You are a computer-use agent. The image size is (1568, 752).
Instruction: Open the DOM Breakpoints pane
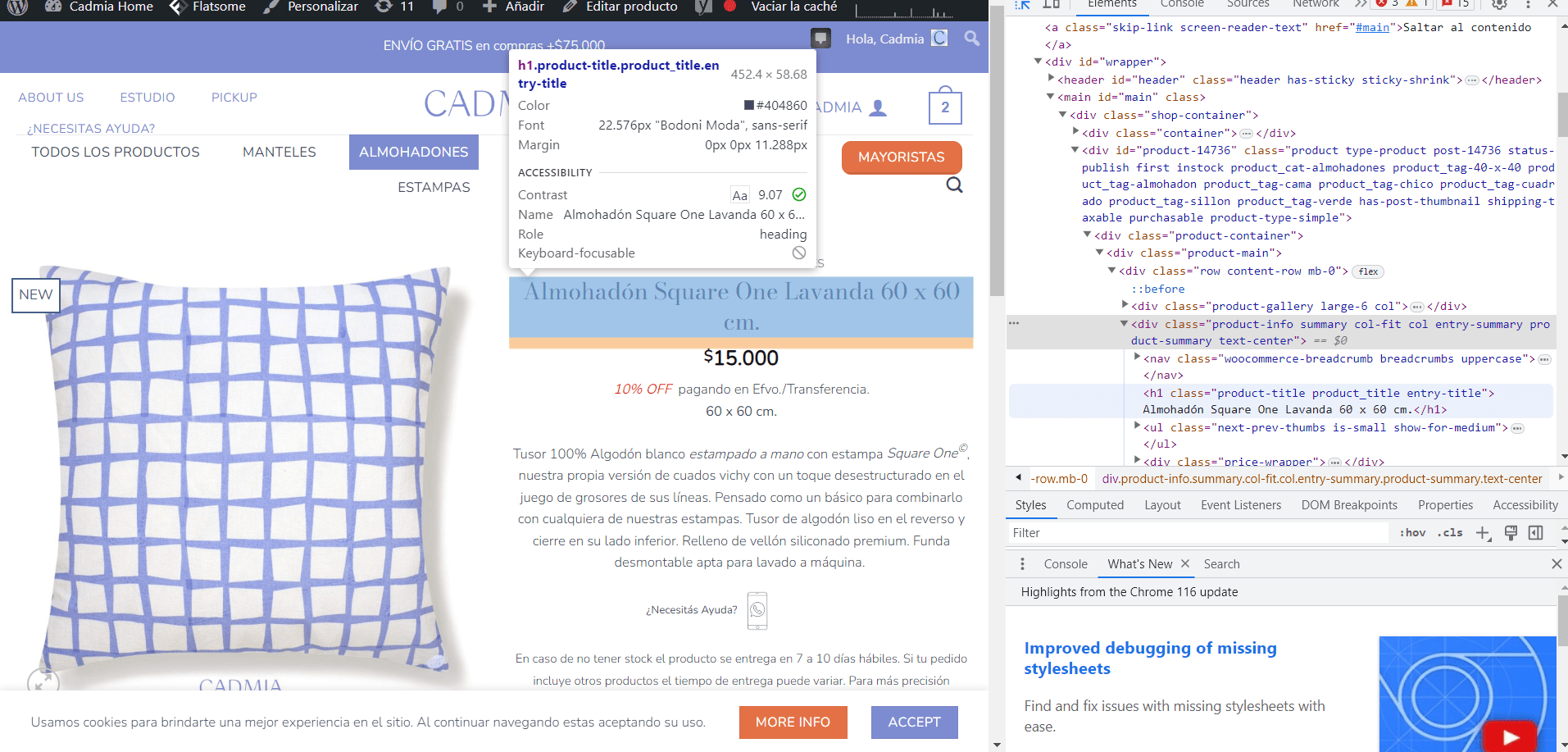click(x=1349, y=505)
